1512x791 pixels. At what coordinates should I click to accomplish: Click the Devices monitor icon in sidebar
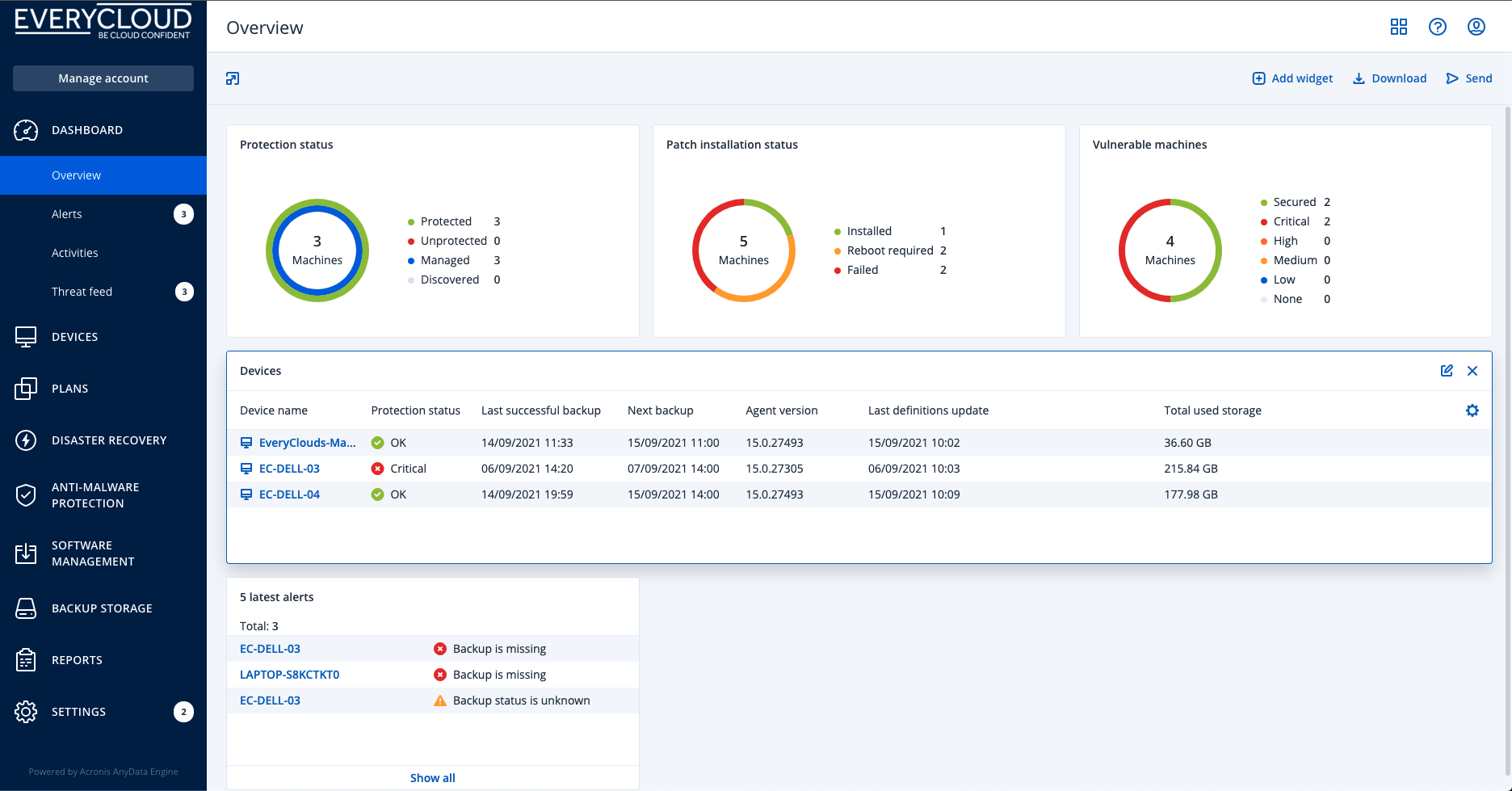pos(26,337)
